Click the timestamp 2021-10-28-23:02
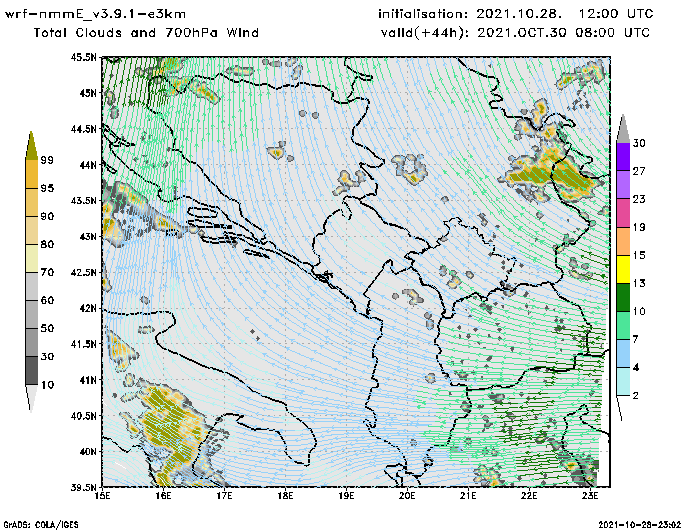The image size is (700, 530). 639,525
